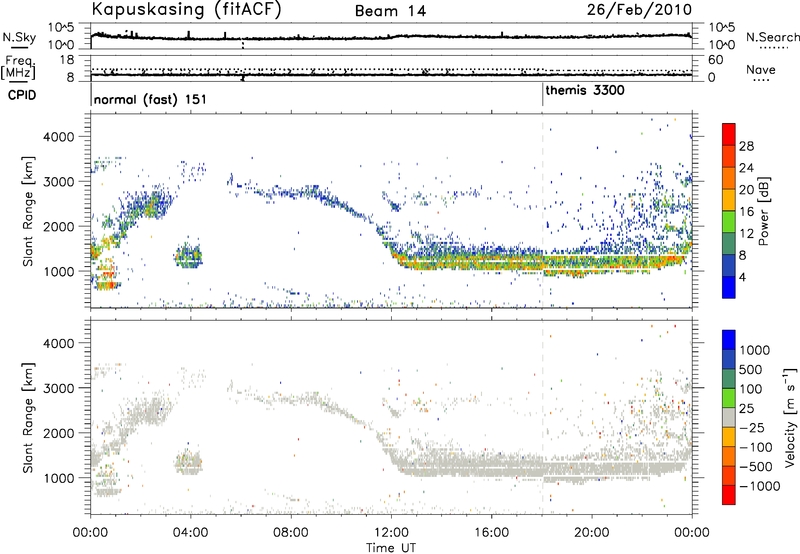Click the '500' velocity colorbar value

pyautogui.click(x=751, y=370)
